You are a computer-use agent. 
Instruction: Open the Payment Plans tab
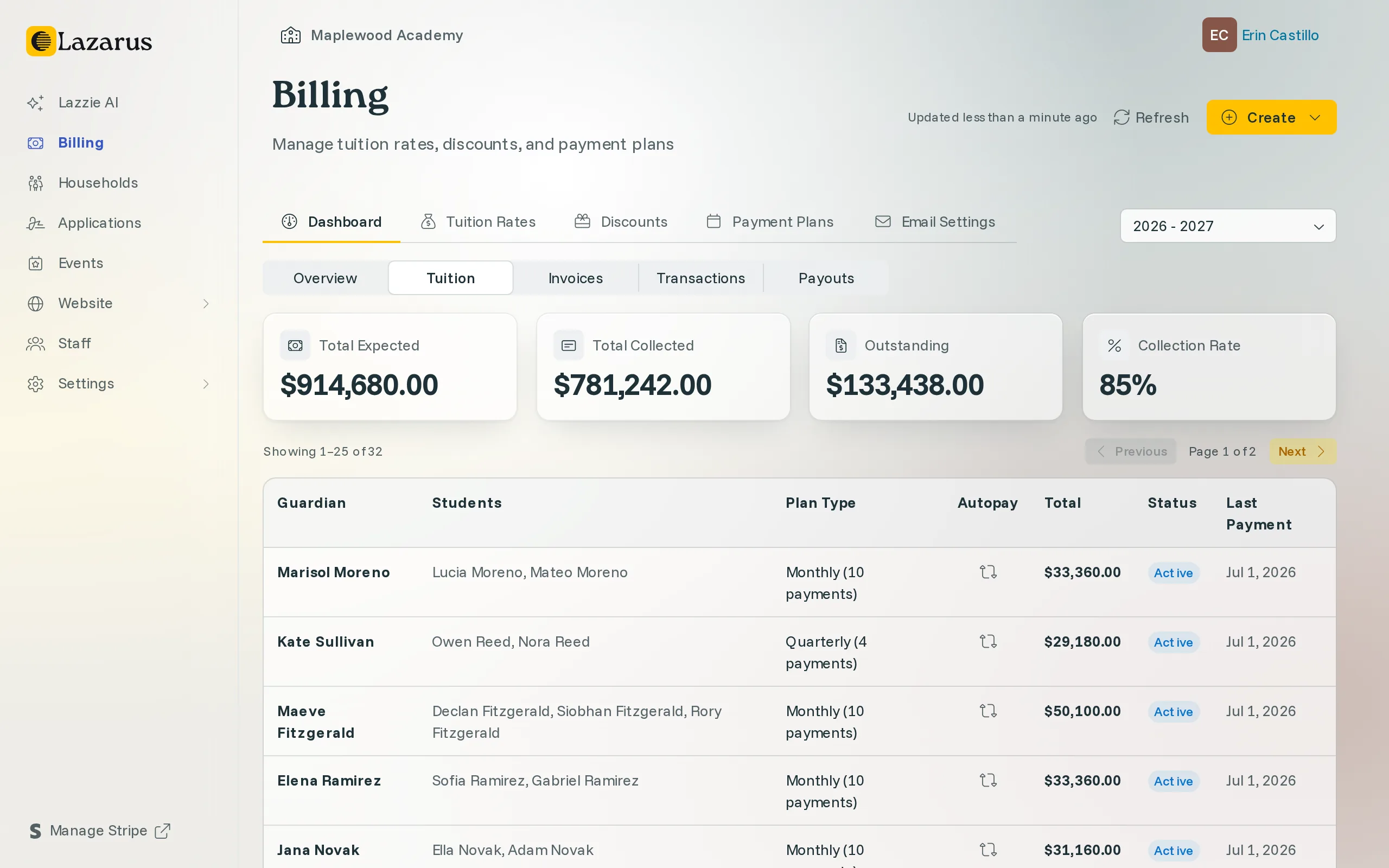click(x=770, y=221)
